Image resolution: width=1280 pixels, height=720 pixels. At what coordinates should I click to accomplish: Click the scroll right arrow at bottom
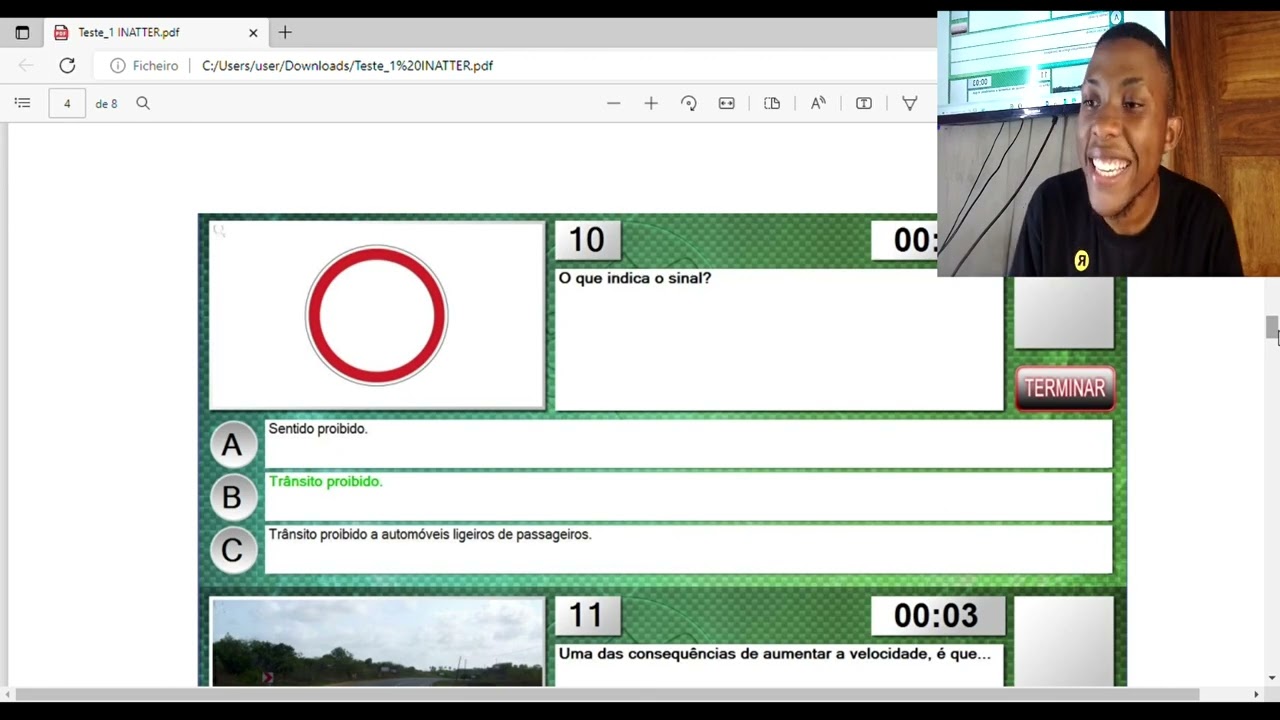pyautogui.click(x=1256, y=694)
